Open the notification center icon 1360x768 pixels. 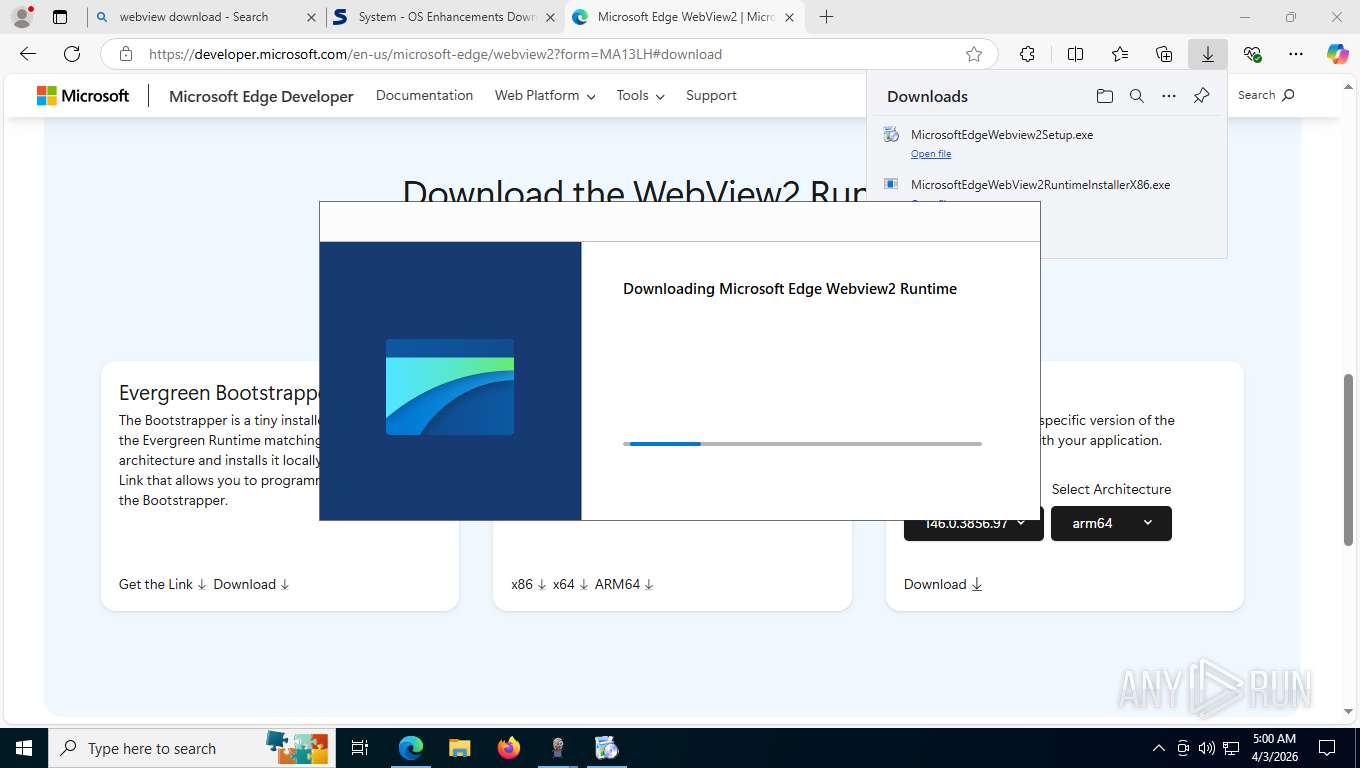coord(1326,748)
